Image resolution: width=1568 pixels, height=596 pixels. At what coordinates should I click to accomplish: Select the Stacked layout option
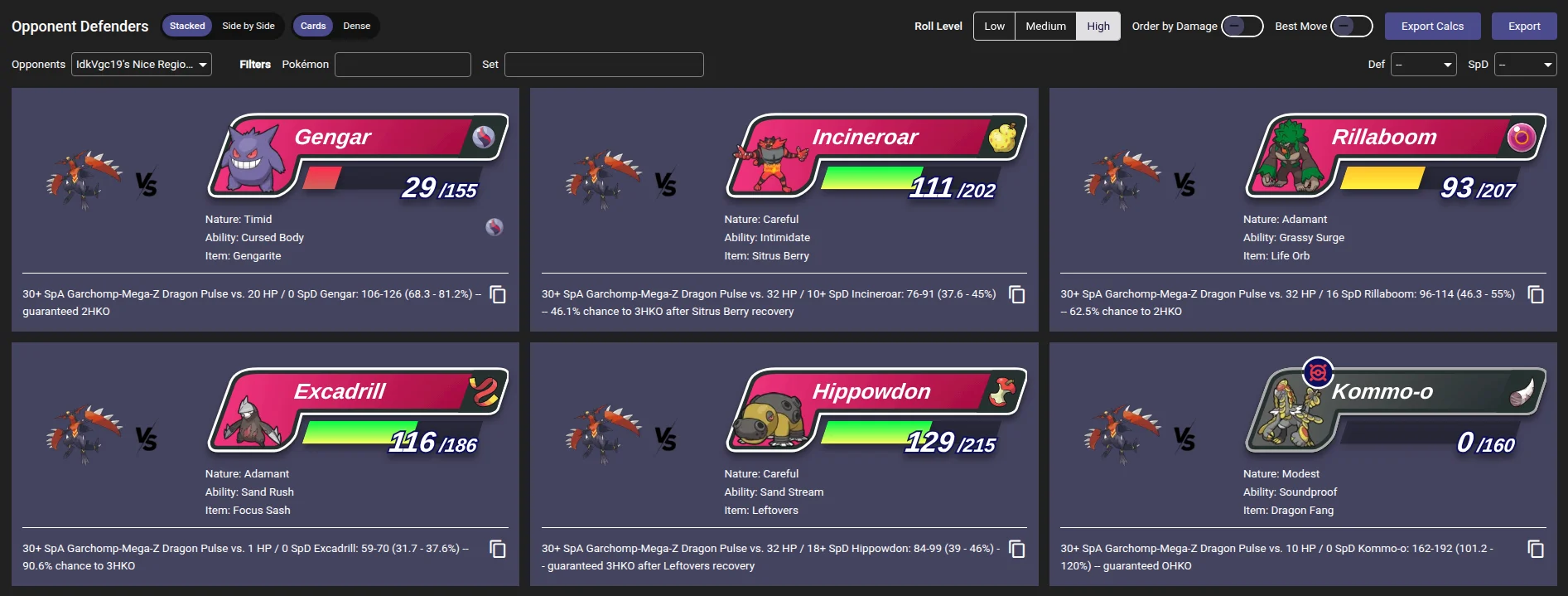click(187, 26)
